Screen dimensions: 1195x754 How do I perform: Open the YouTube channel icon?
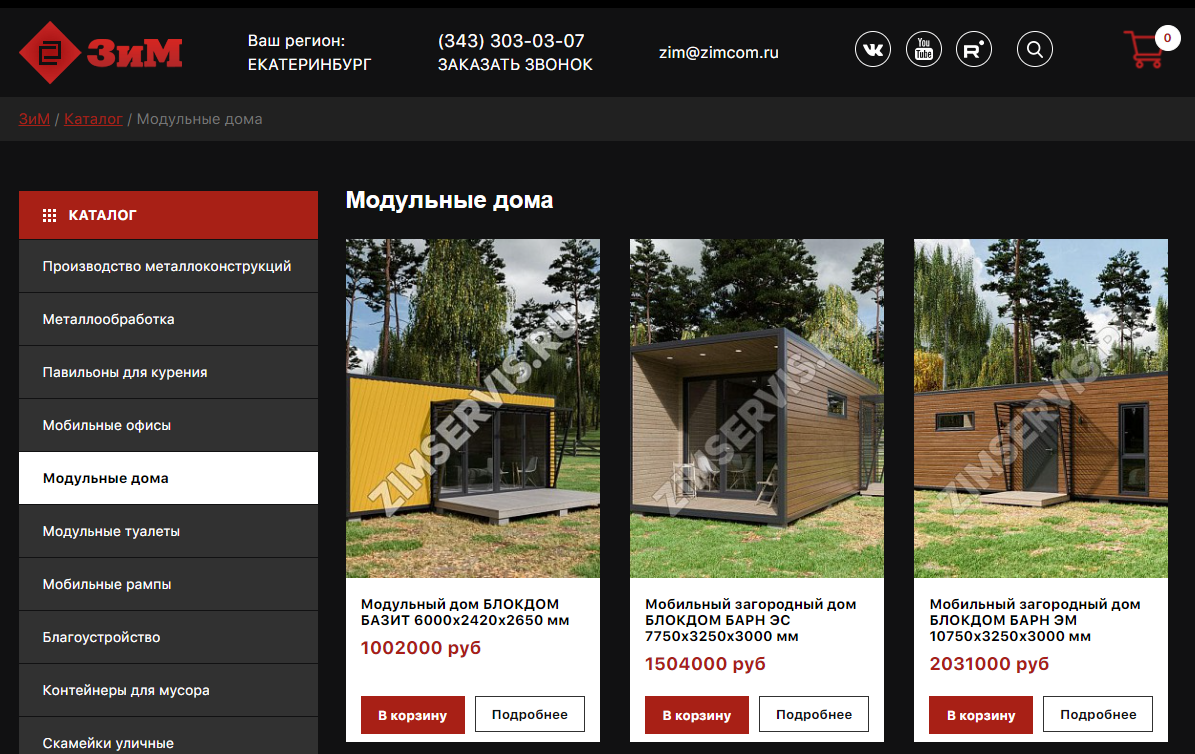924,50
